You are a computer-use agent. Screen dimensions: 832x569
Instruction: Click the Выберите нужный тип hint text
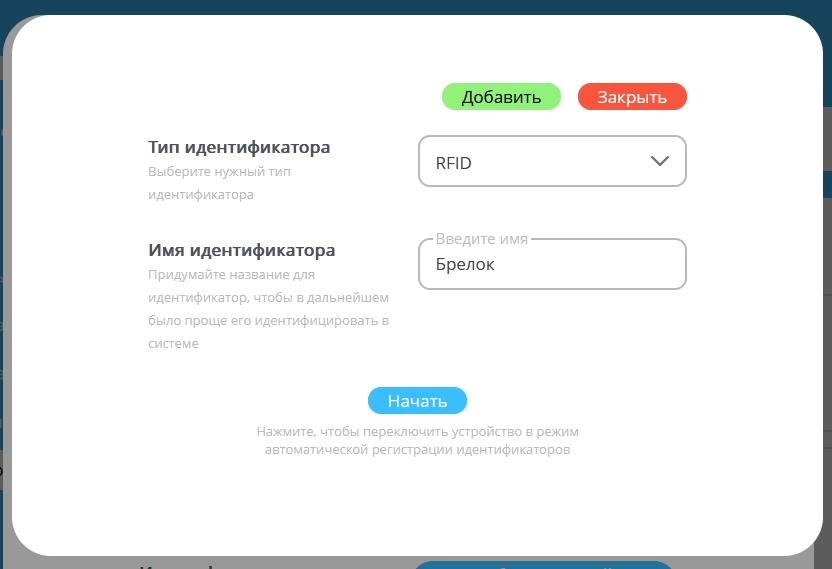(219, 172)
